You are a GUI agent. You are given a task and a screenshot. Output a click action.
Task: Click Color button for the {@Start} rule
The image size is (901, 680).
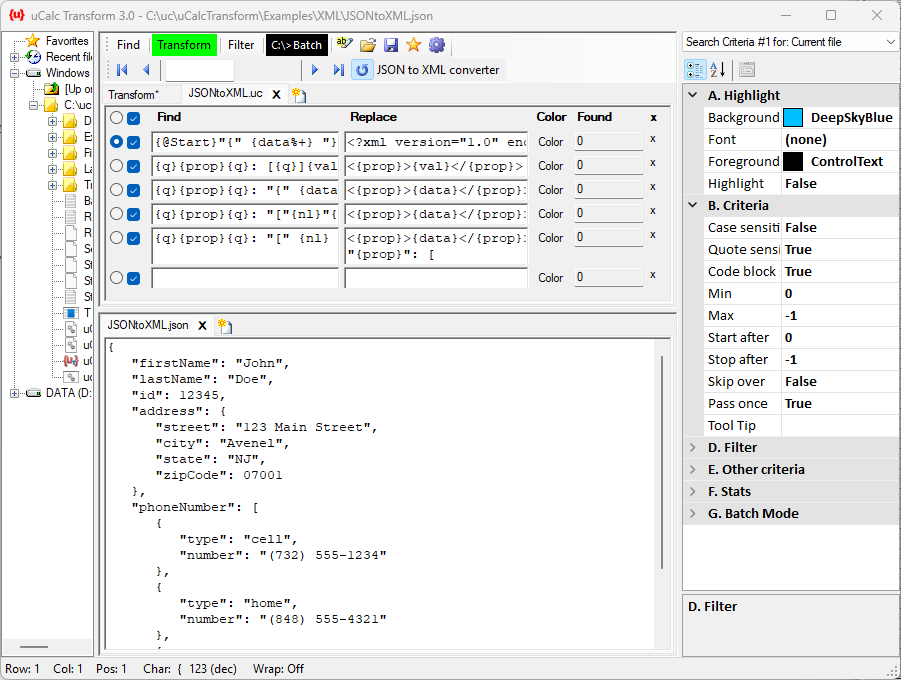[550, 142]
